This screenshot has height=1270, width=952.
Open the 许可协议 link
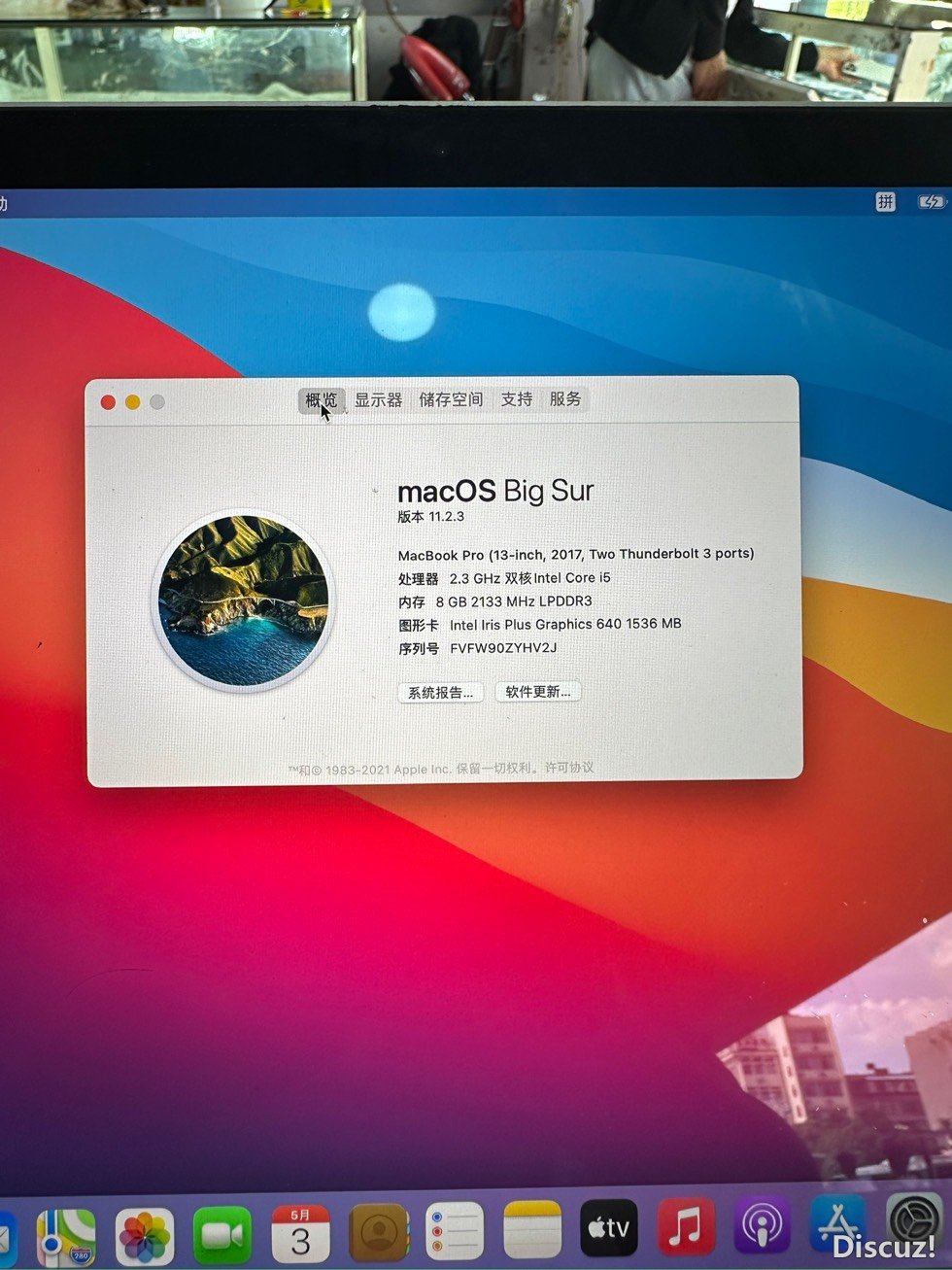569,768
